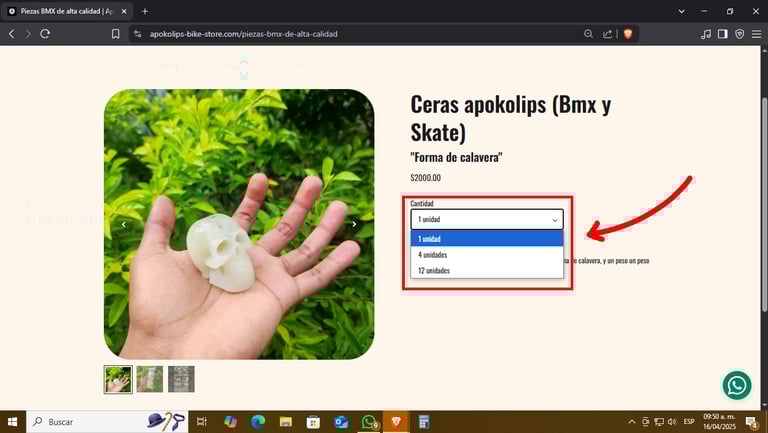Viewport: 768px width, 433px height.
Task: Select the Piezas BMX de alta calidad tab
Action: pos(66,11)
